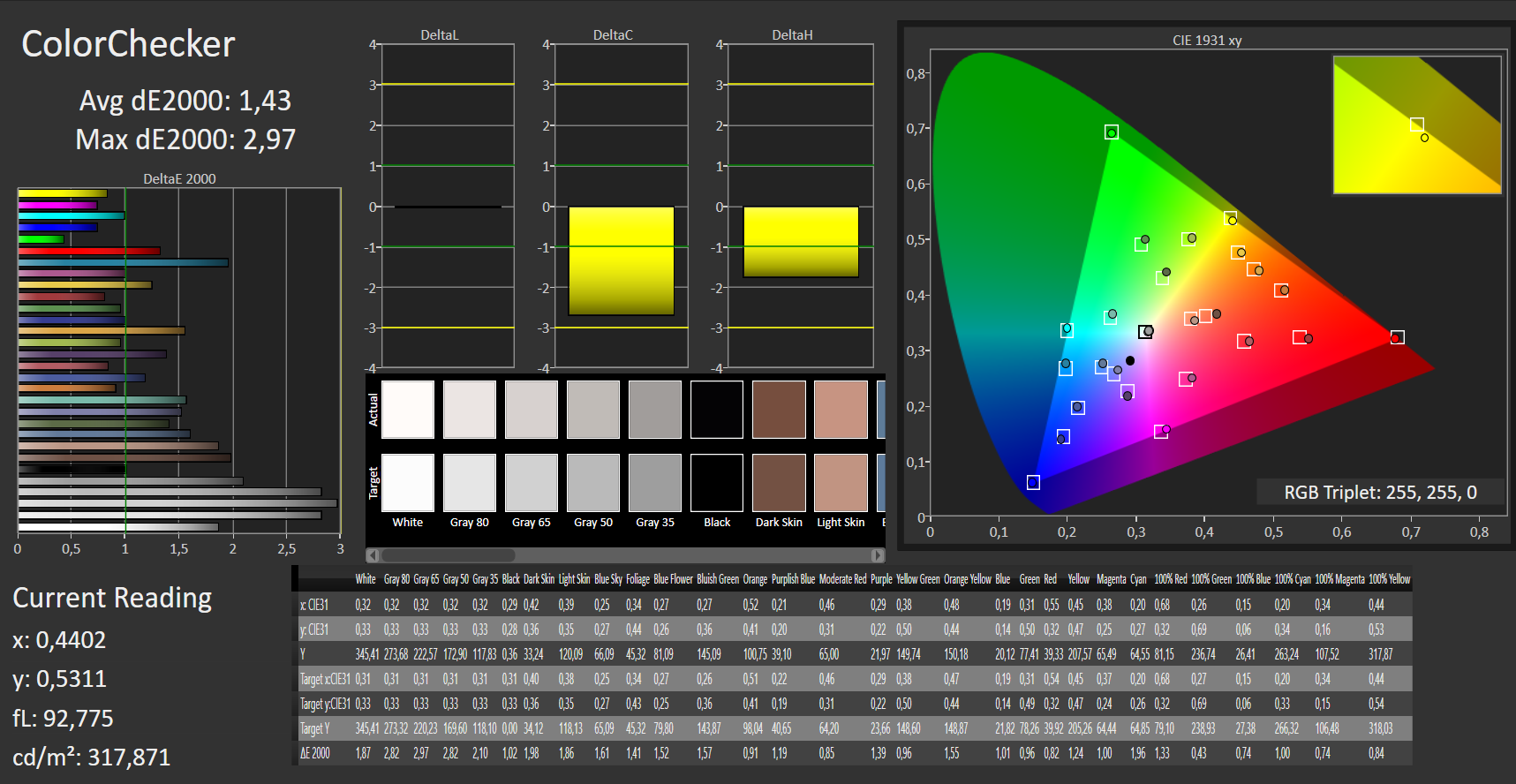Click the 'Target Y' table row label

(315, 728)
